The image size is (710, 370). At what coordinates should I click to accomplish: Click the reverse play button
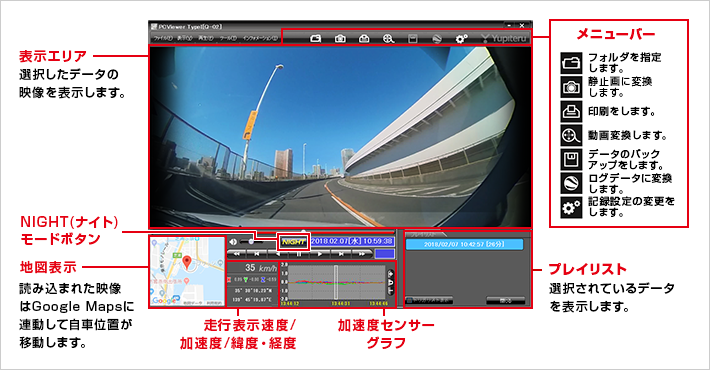click(x=278, y=254)
